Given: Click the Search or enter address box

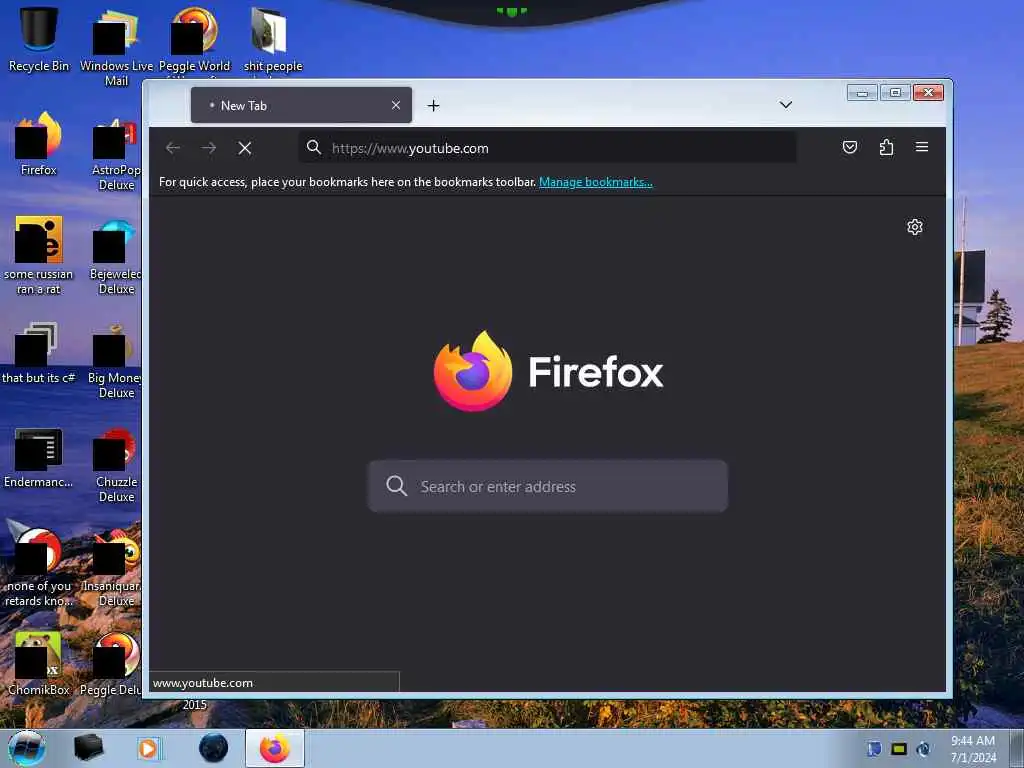Looking at the screenshot, I should point(547,487).
